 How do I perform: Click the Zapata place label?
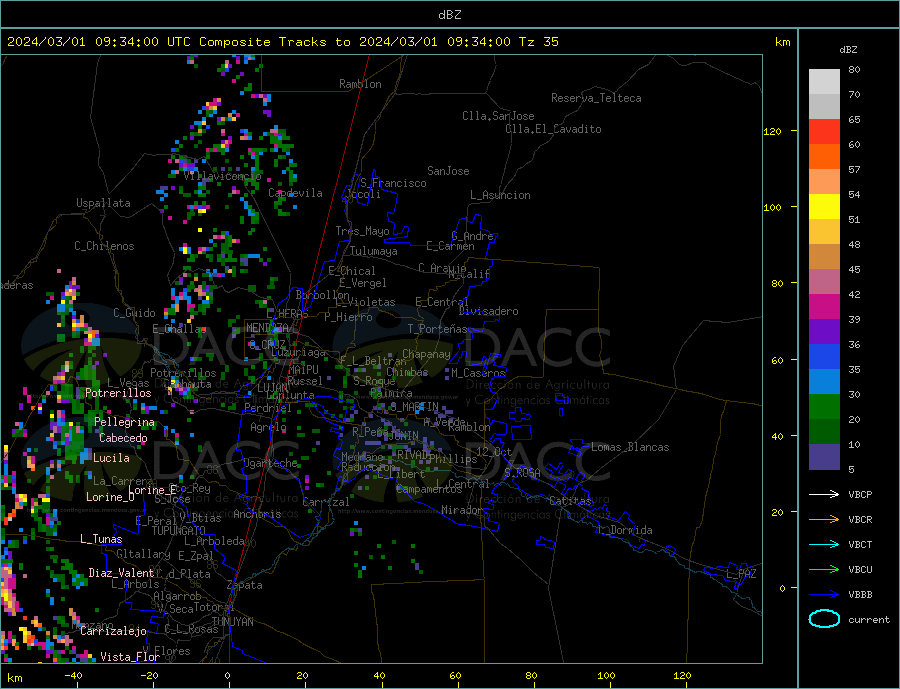pyautogui.click(x=245, y=585)
